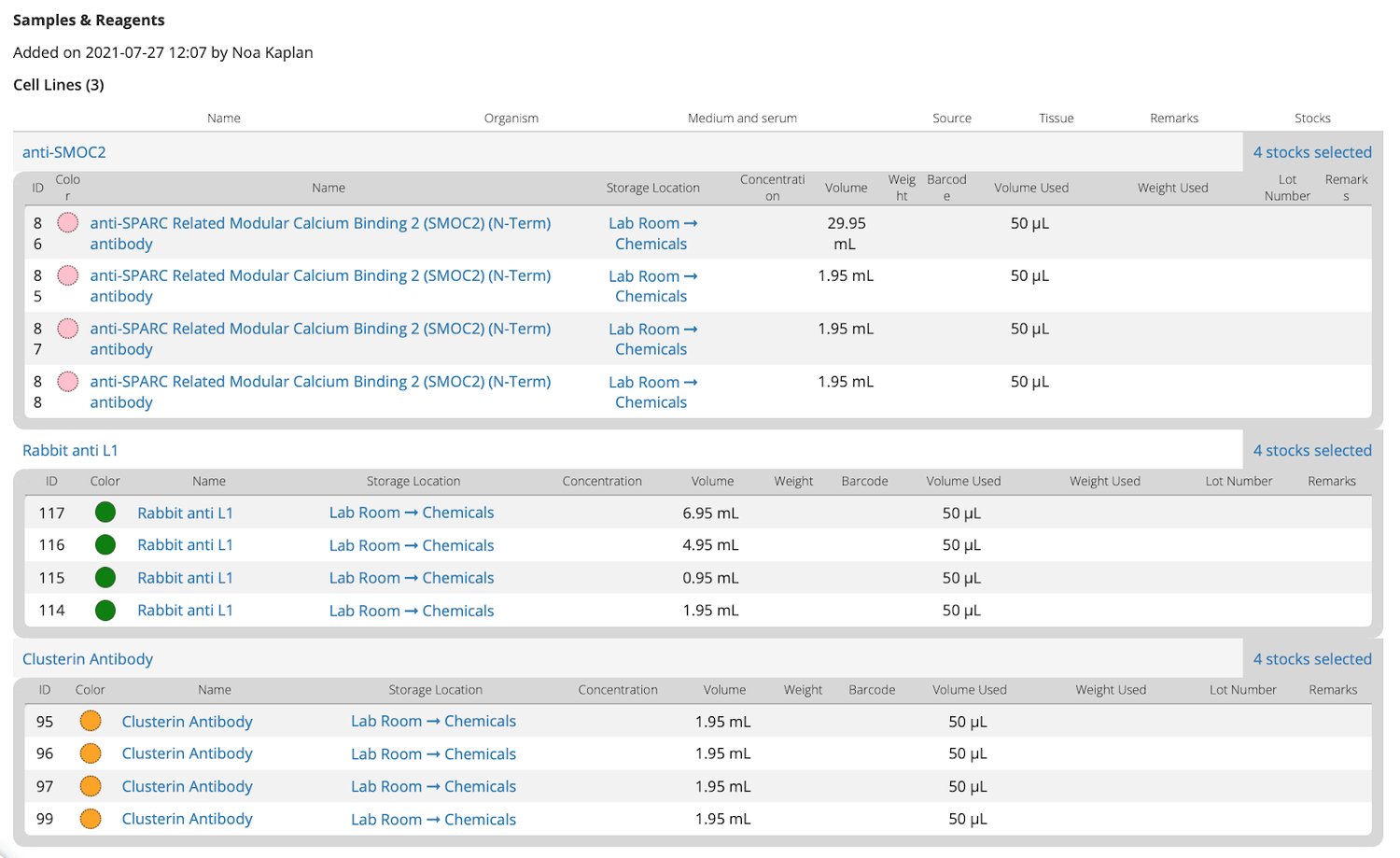1400x858 pixels.
Task: Open the anti-SPARC antibody stock ID 86
Action: pyautogui.click(x=320, y=233)
